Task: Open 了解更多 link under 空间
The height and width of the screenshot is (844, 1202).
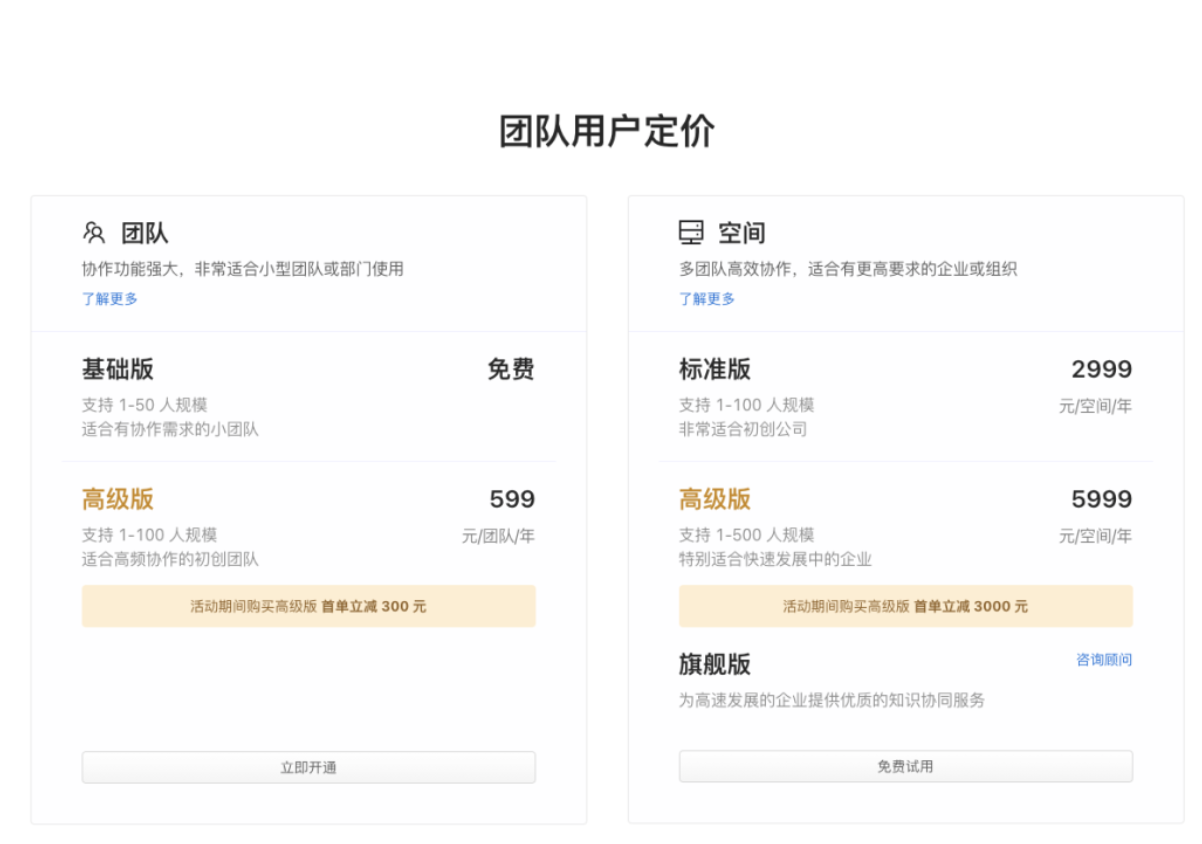Action: coord(707,298)
